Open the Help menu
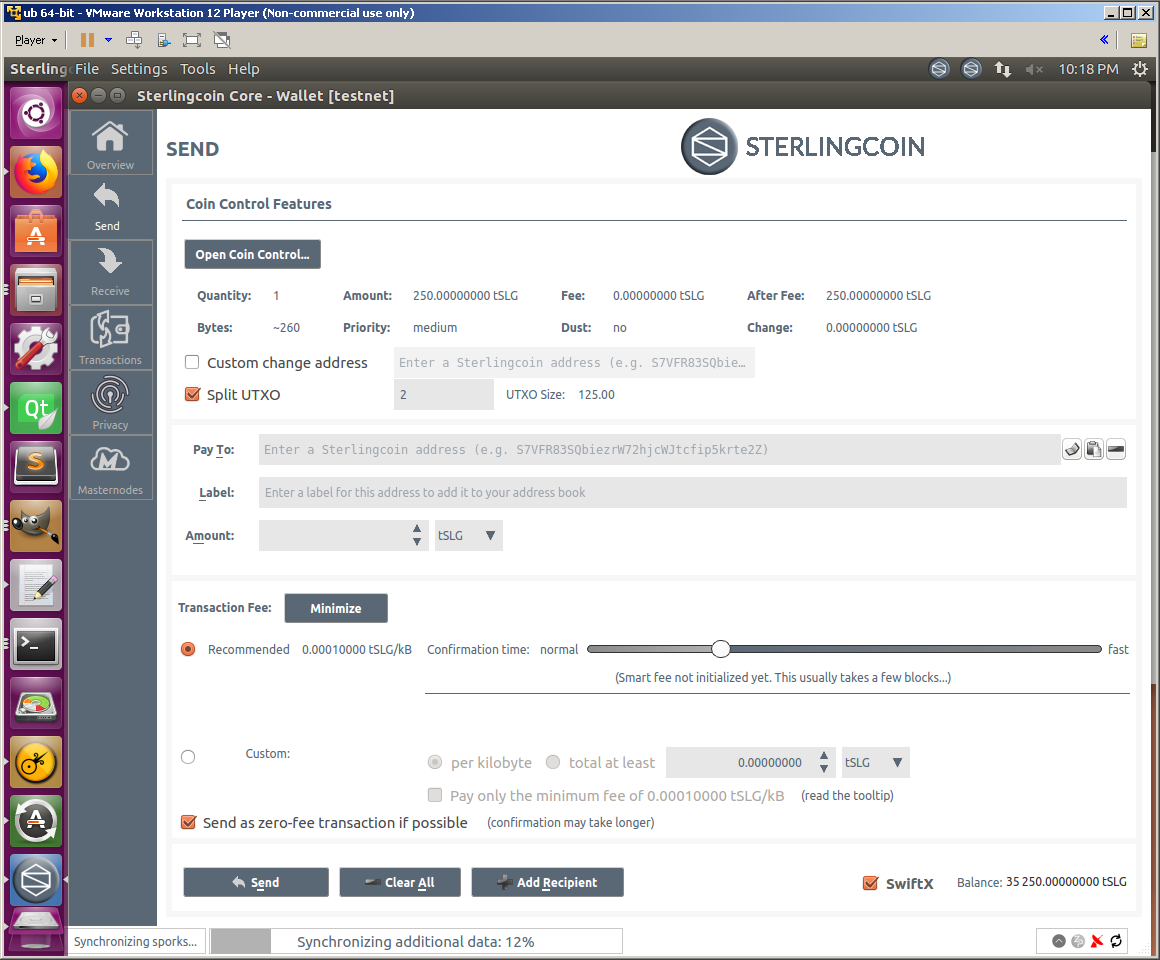Screen dimensions: 1160x960 [243, 69]
